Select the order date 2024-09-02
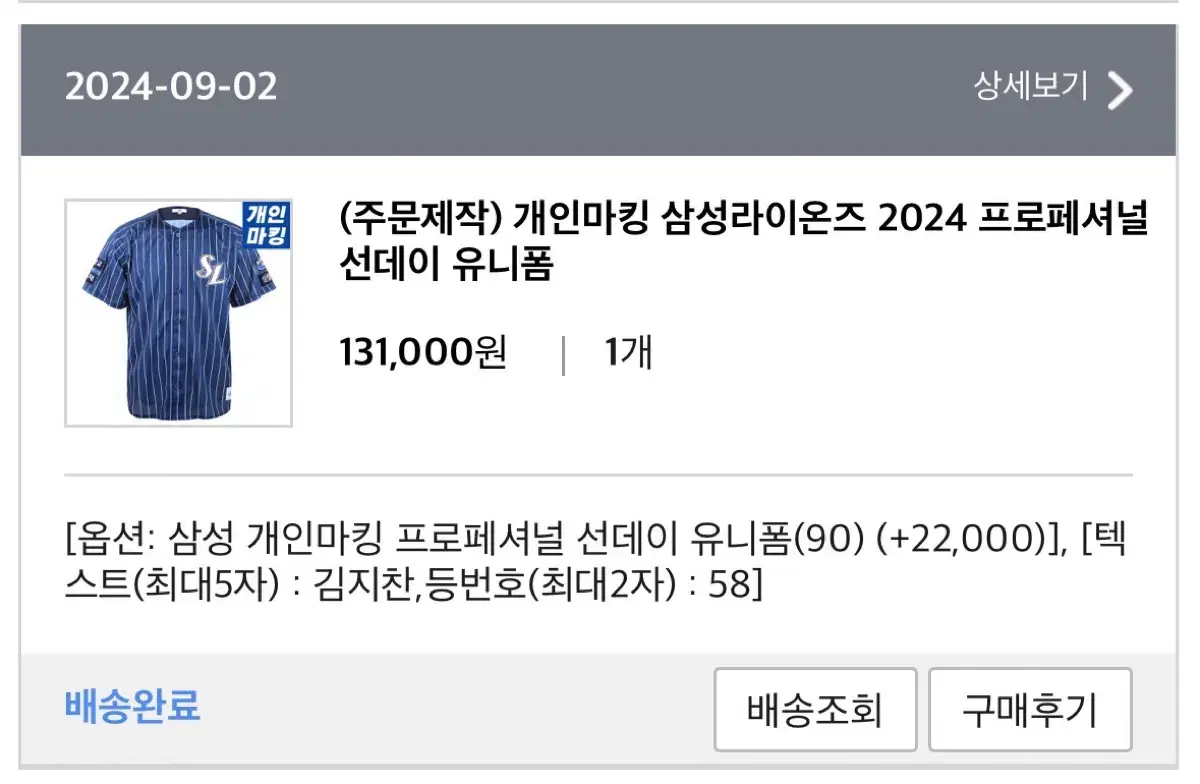 [171, 88]
